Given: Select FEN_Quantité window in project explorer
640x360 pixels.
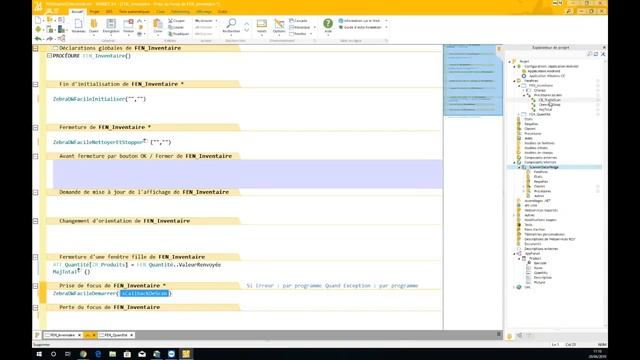Looking at the screenshot, I should 540,114.
